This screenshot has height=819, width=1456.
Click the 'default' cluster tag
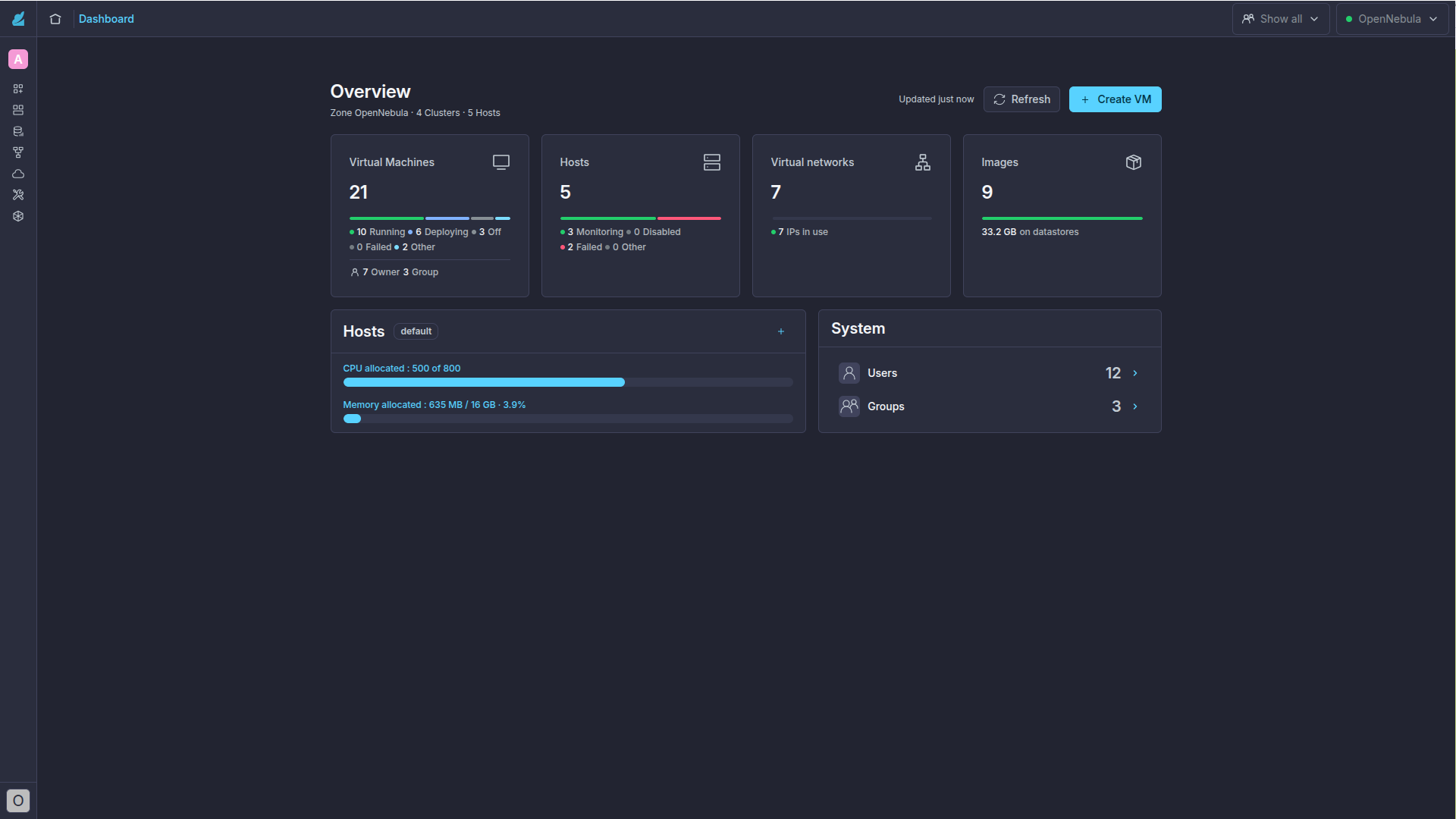(x=416, y=331)
